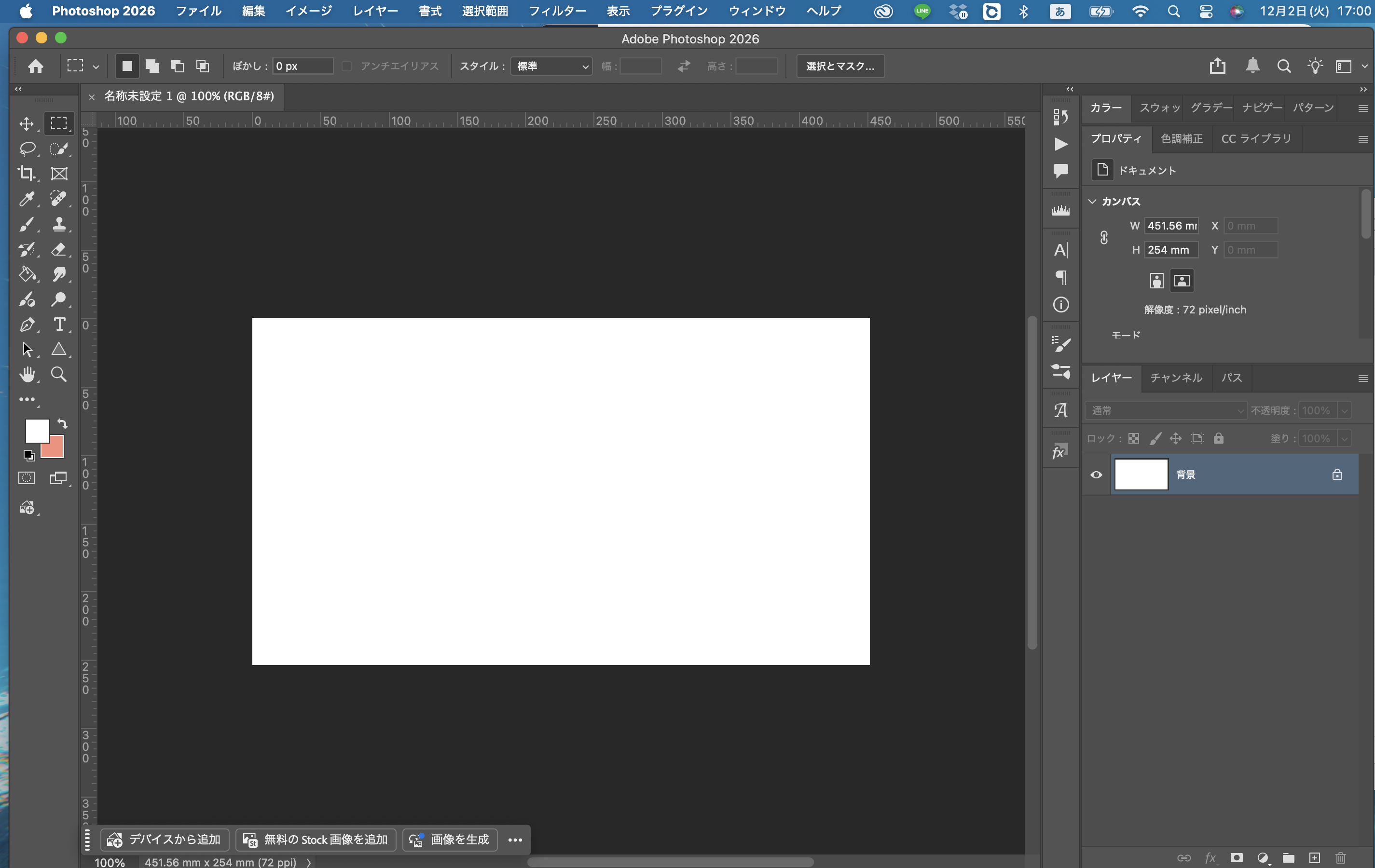Open the スタイル dropdown set to 標準

551,66
